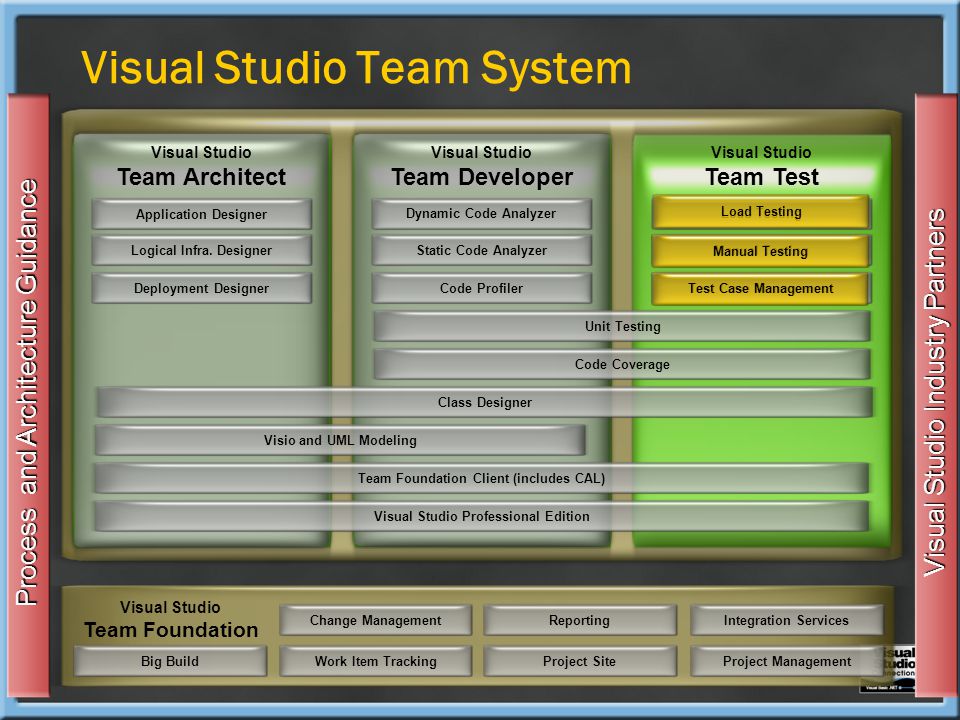Select the Dynamic Code Analyzer box
Image resolution: width=960 pixels, height=720 pixels.
point(481,214)
